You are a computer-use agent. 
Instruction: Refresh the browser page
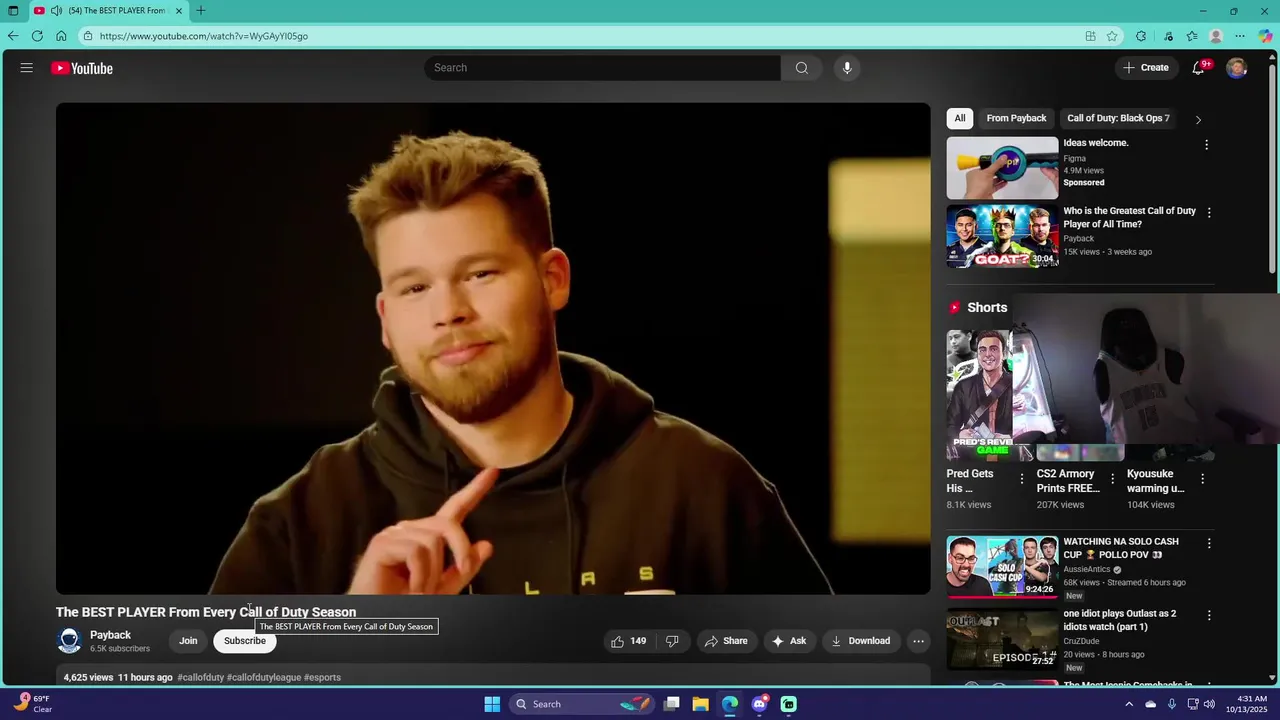click(37, 36)
